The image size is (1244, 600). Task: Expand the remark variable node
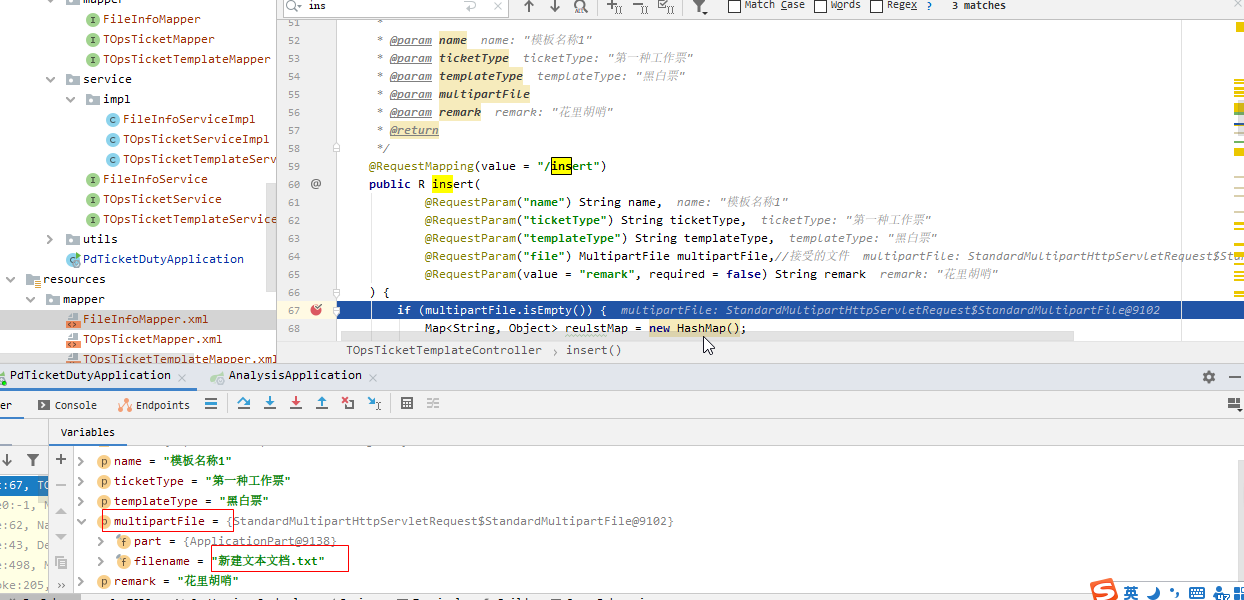pyautogui.click(x=83, y=581)
